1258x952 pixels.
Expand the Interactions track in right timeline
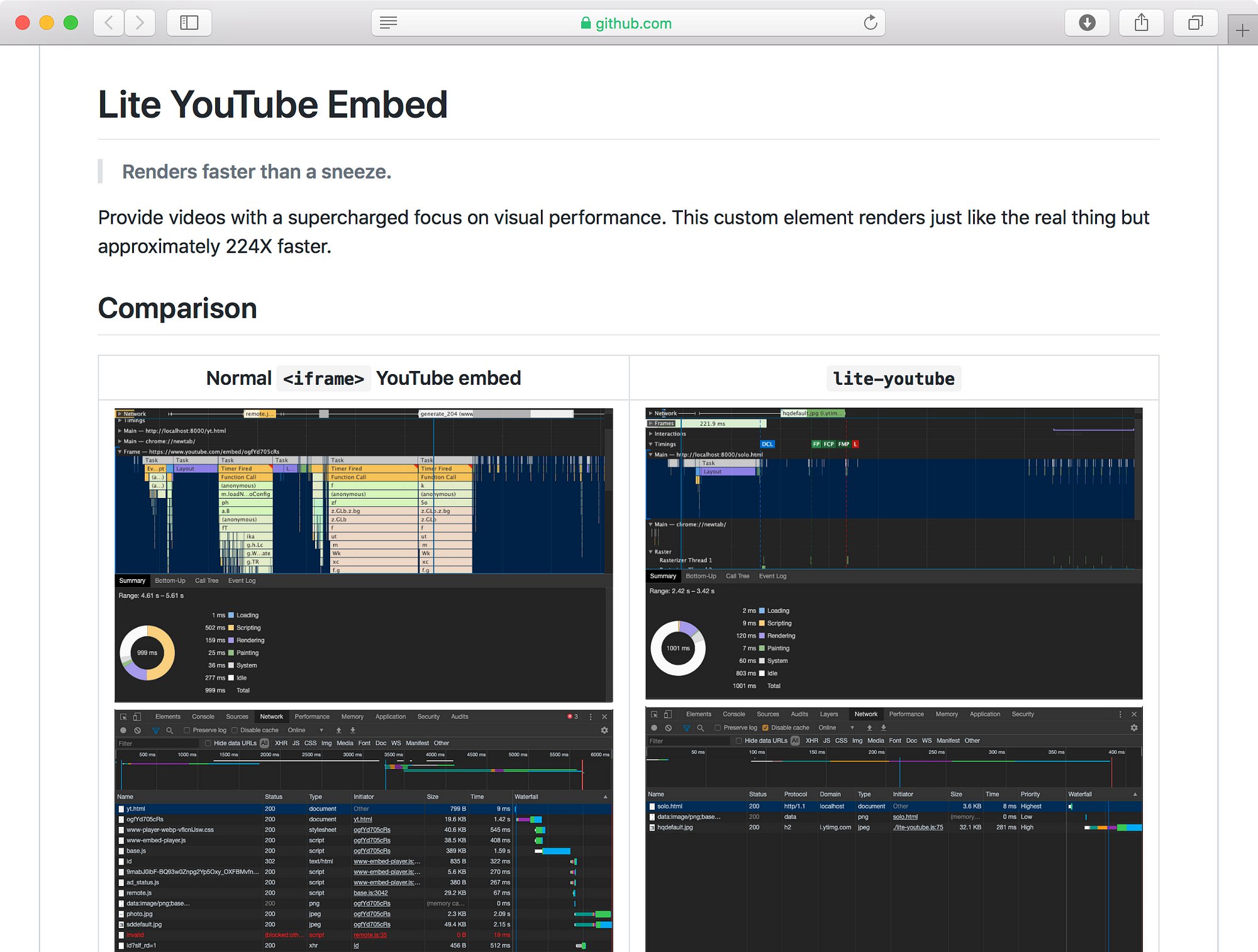(650, 433)
